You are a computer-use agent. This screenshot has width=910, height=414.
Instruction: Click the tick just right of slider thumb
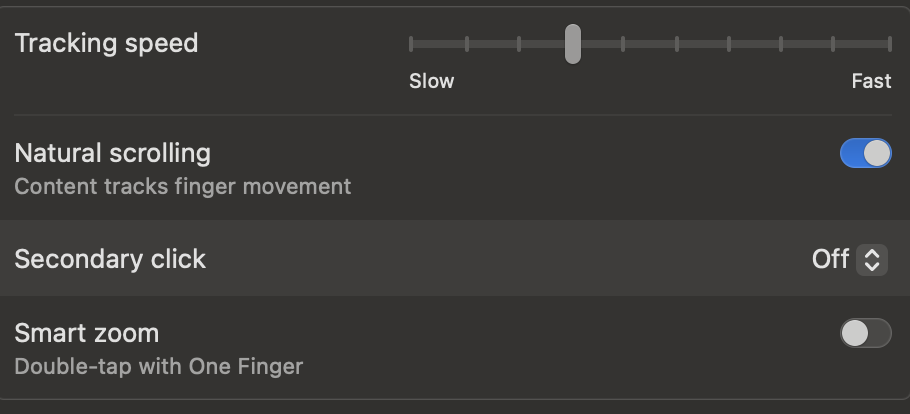pyautogui.click(x=623, y=44)
